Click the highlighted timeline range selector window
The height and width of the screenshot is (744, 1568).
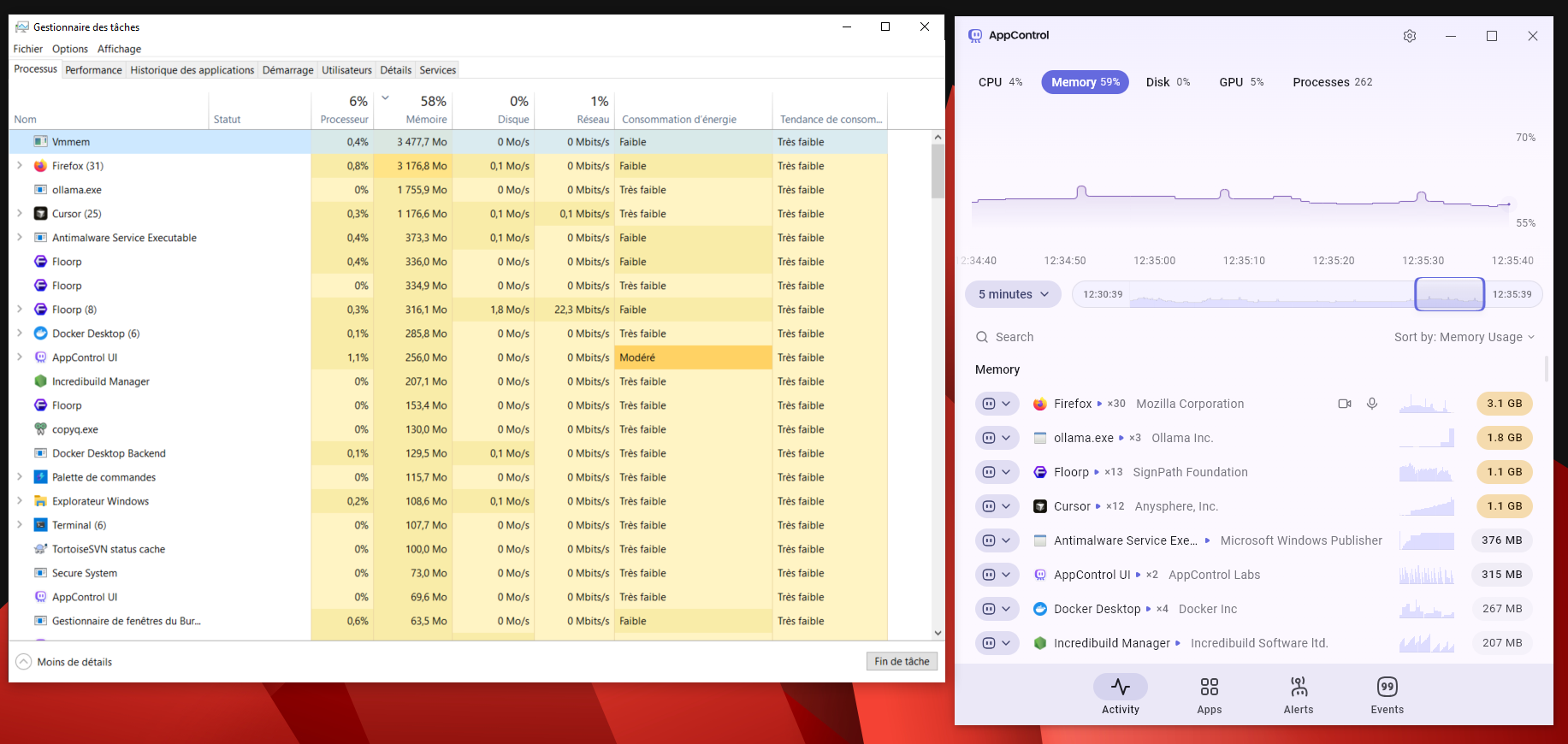click(1449, 294)
